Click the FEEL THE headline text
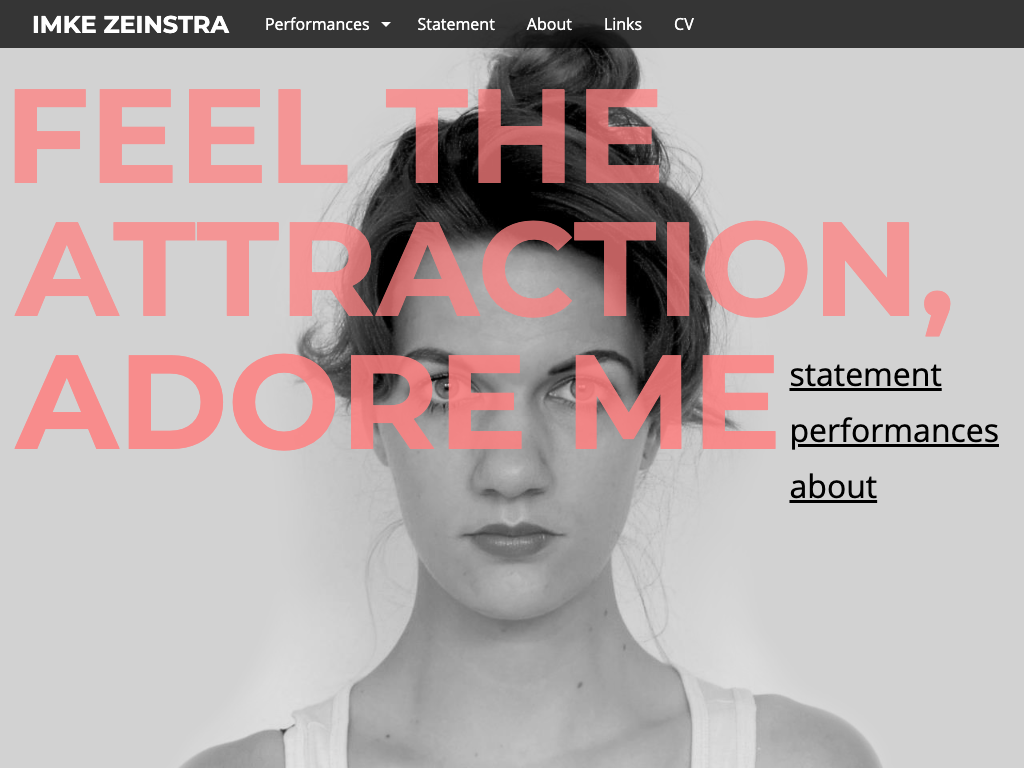Screen dimensions: 1024x768 [x=336, y=136]
